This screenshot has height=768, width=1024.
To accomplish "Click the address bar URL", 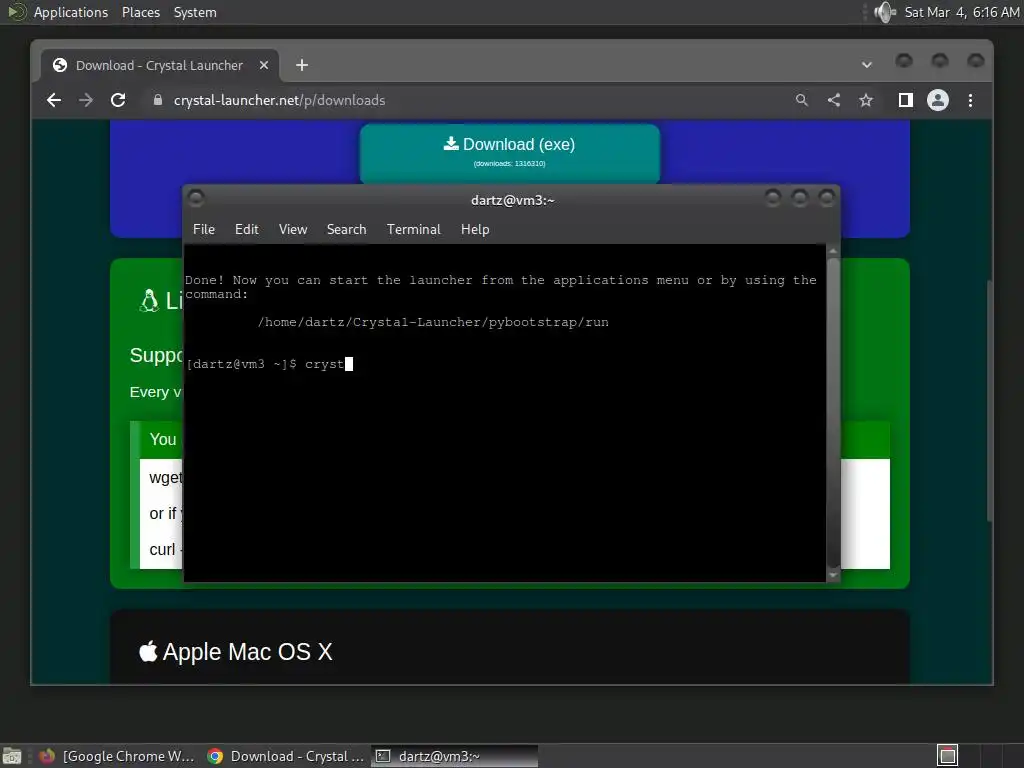I will pyautogui.click(x=280, y=100).
